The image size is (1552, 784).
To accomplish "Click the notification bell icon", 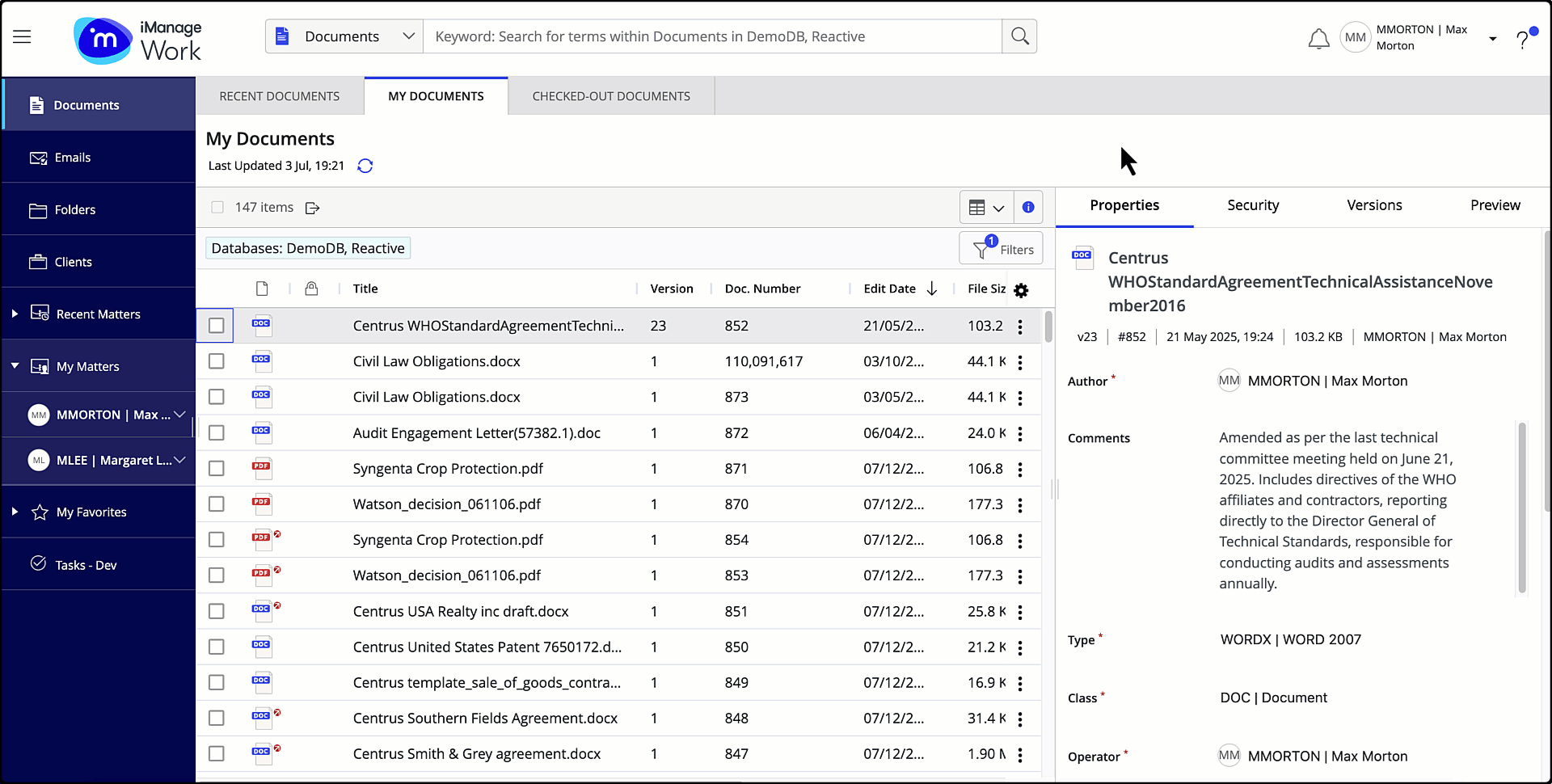I will [1319, 37].
